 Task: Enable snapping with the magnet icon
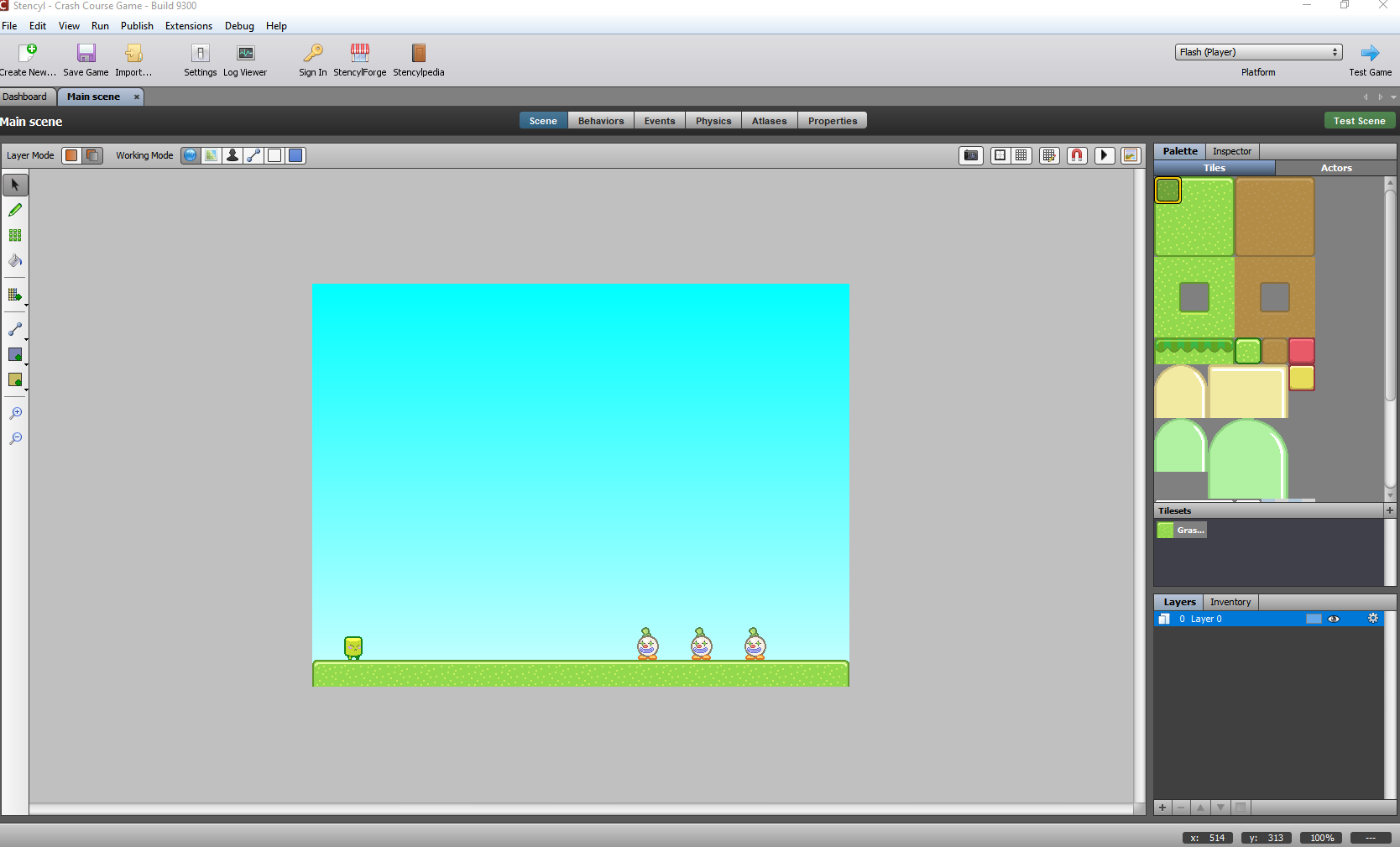point(1077,155)
